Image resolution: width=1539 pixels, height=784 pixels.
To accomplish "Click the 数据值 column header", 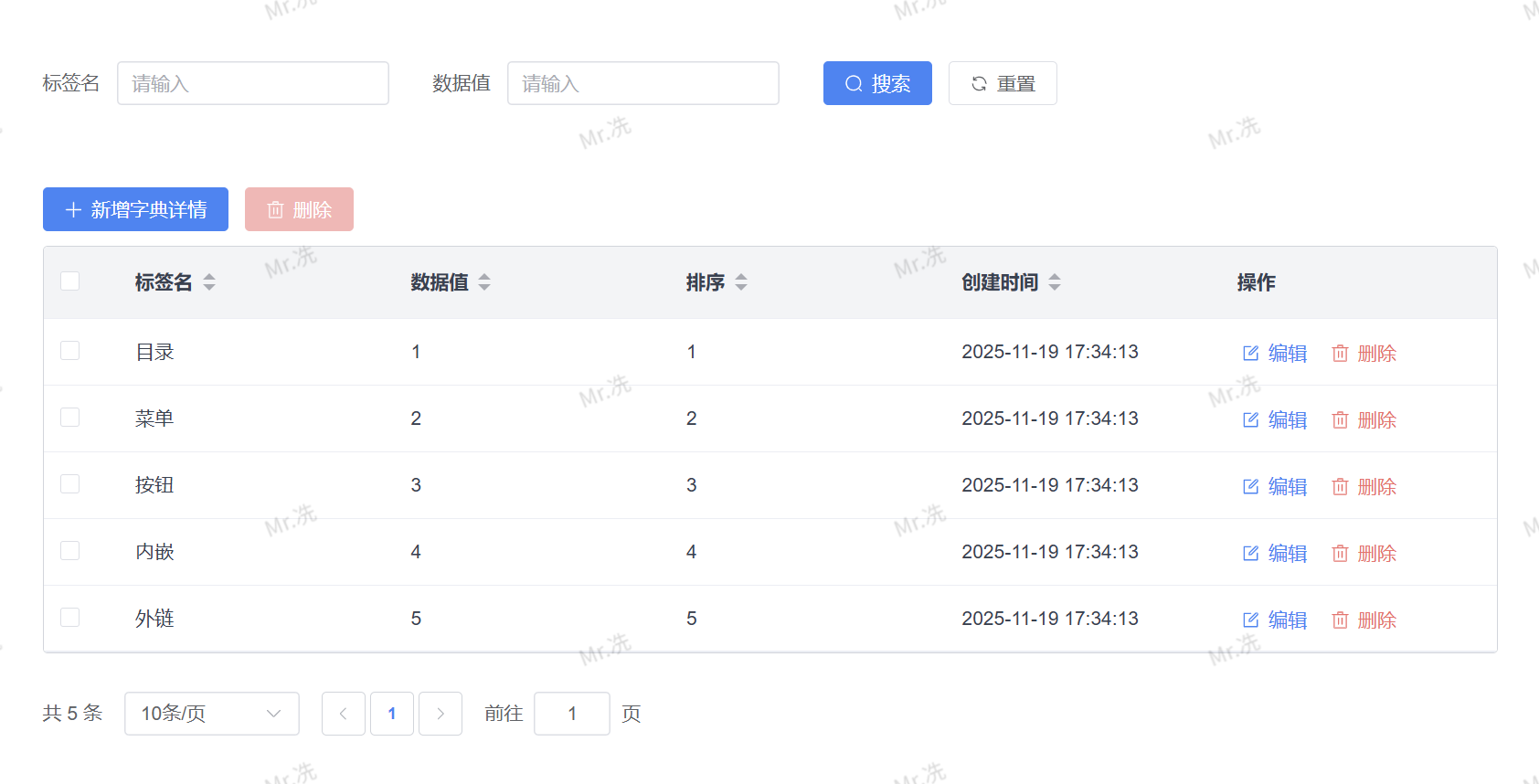I will pos(440,282).
